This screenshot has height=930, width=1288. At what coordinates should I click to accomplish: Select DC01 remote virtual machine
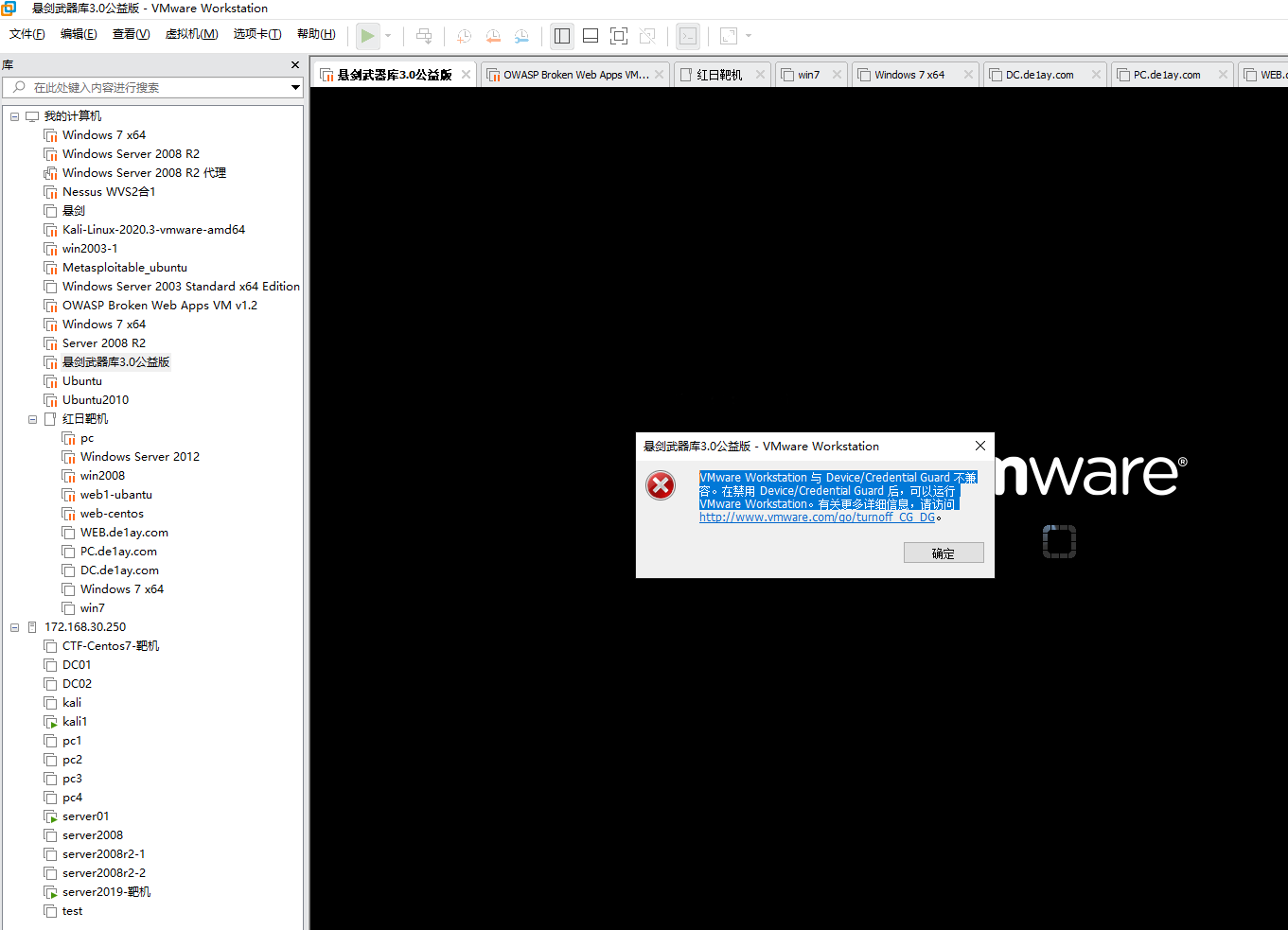click(x=77, y=665)
